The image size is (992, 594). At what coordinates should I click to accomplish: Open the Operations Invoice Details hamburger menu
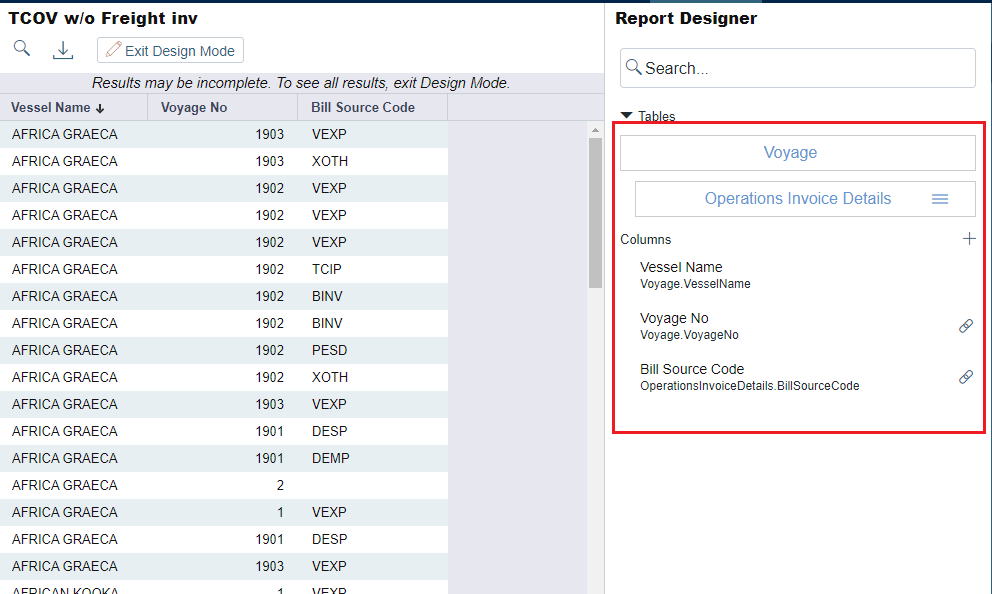(x=940, y=199)
